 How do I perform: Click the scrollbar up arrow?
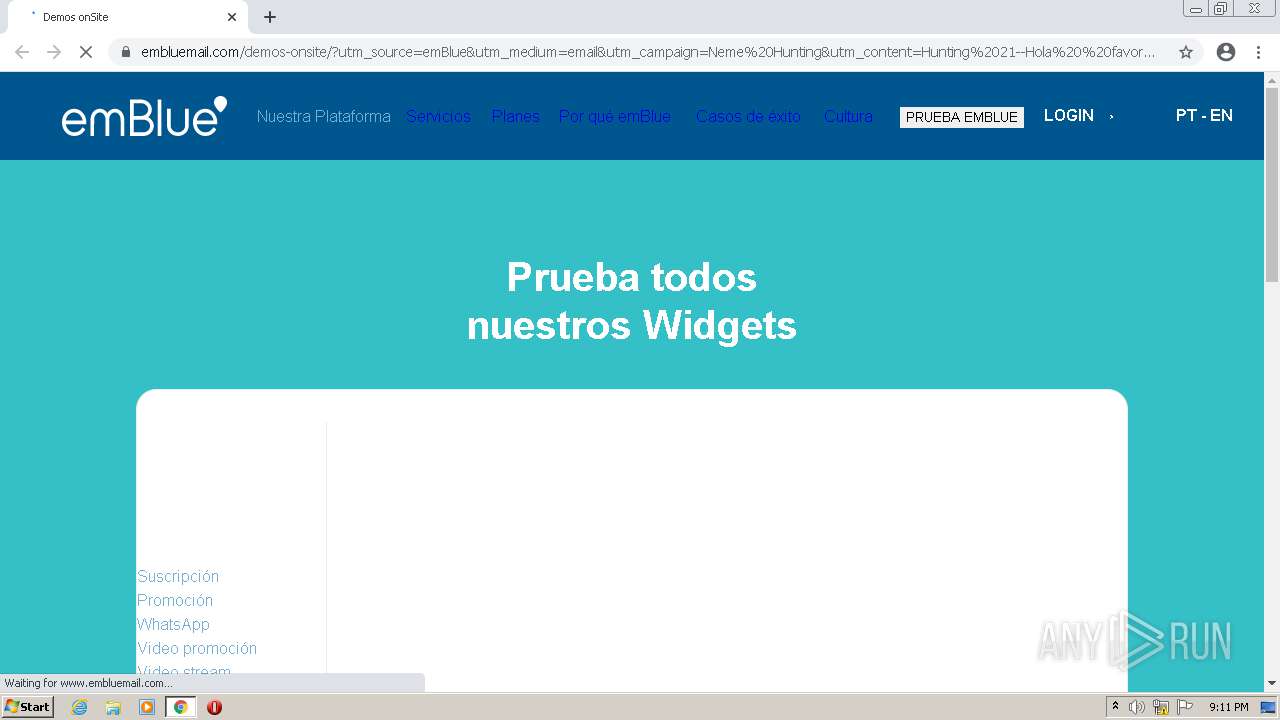point(1272,79)
